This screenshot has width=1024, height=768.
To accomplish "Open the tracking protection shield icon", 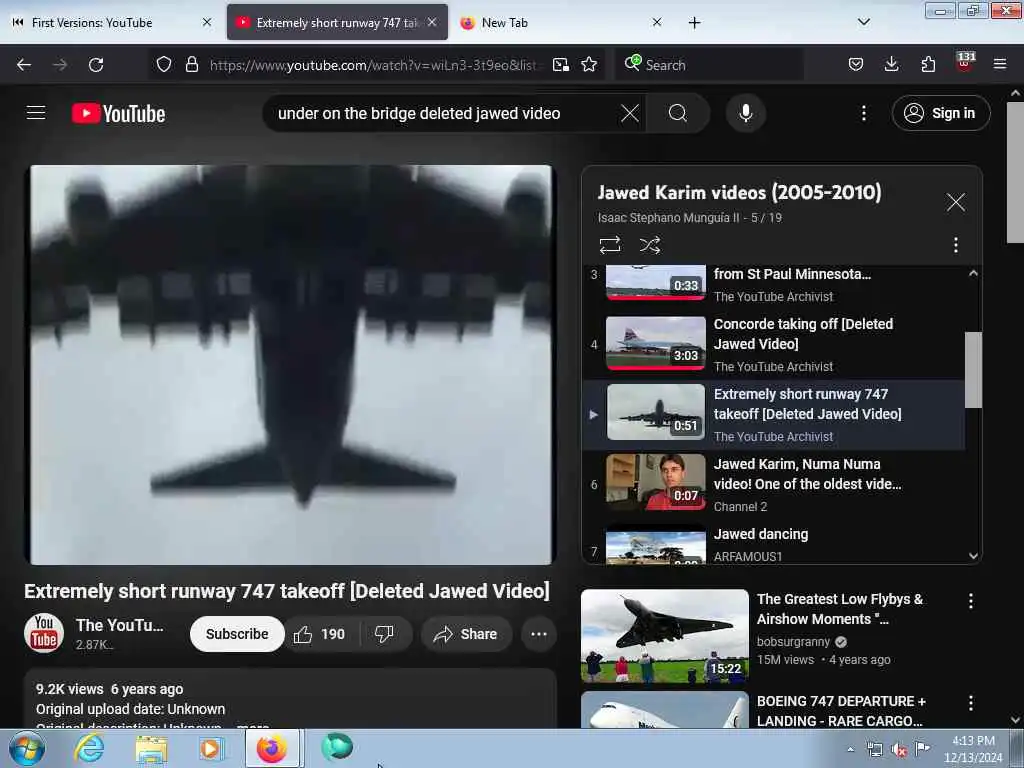I will (x=164, y=65).
